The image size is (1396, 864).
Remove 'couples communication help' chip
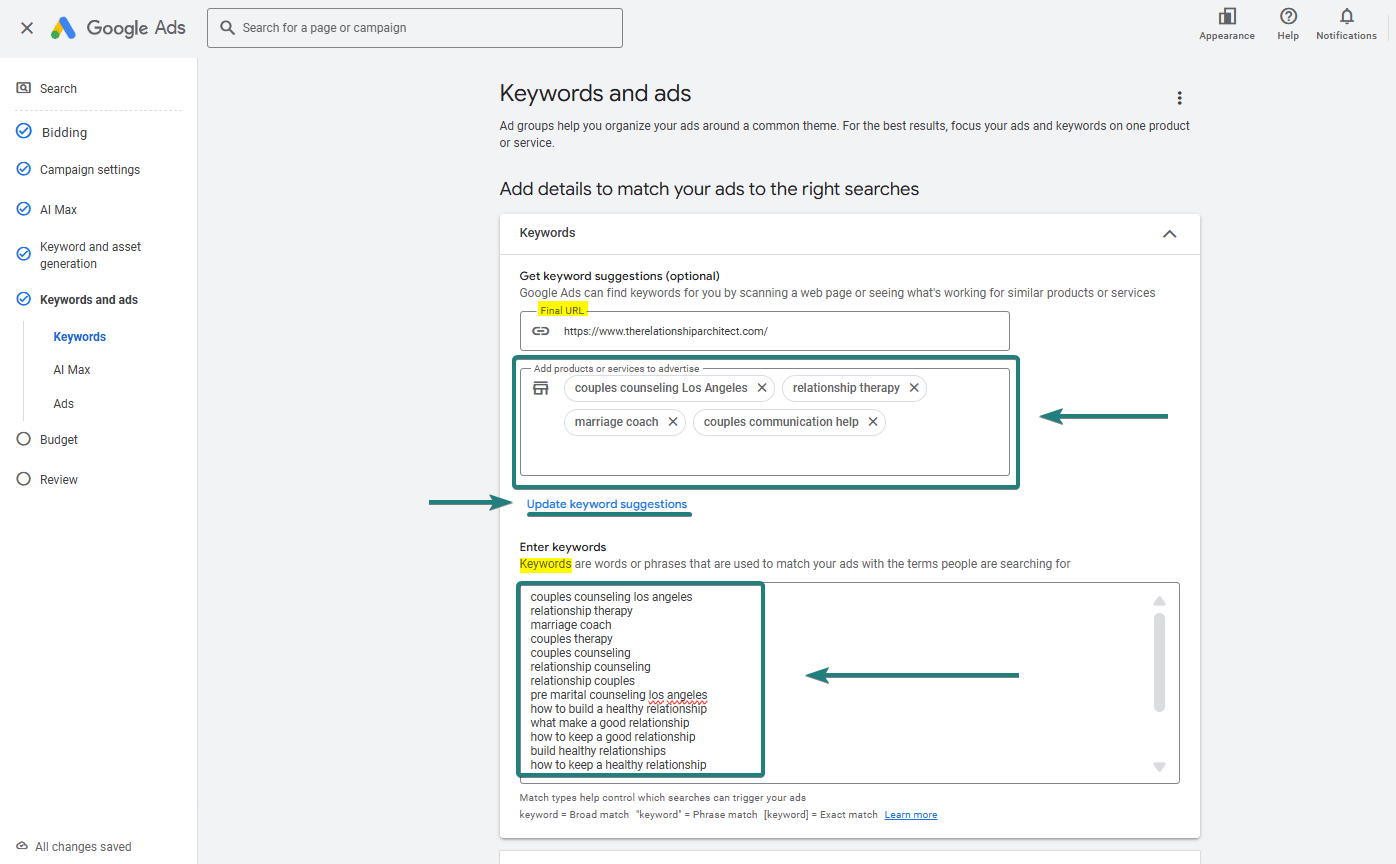[873, 422]
